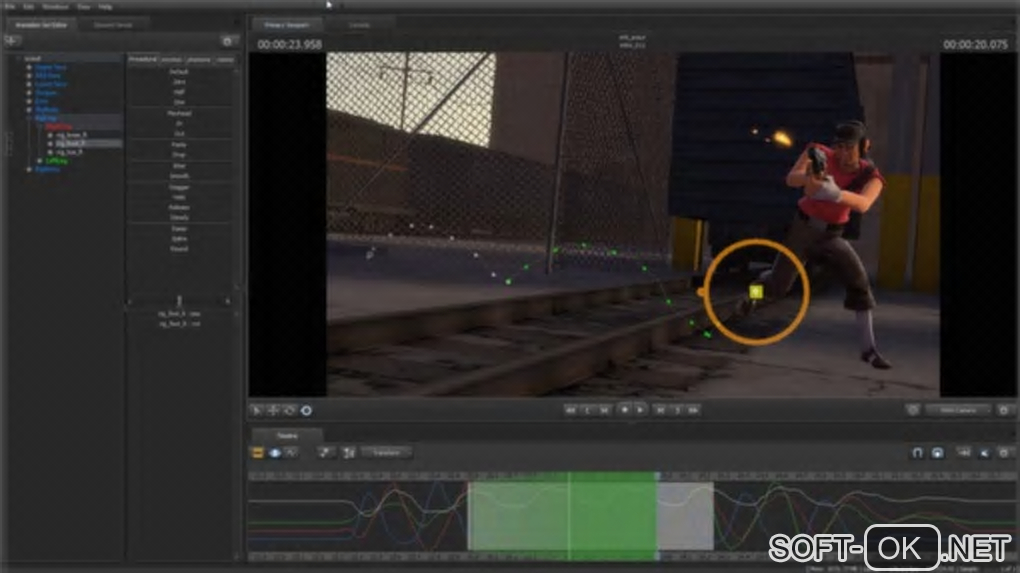Open the Work Camera dropdown
The width and height of the screenshot is (1020, 573).
pos(958,410)
